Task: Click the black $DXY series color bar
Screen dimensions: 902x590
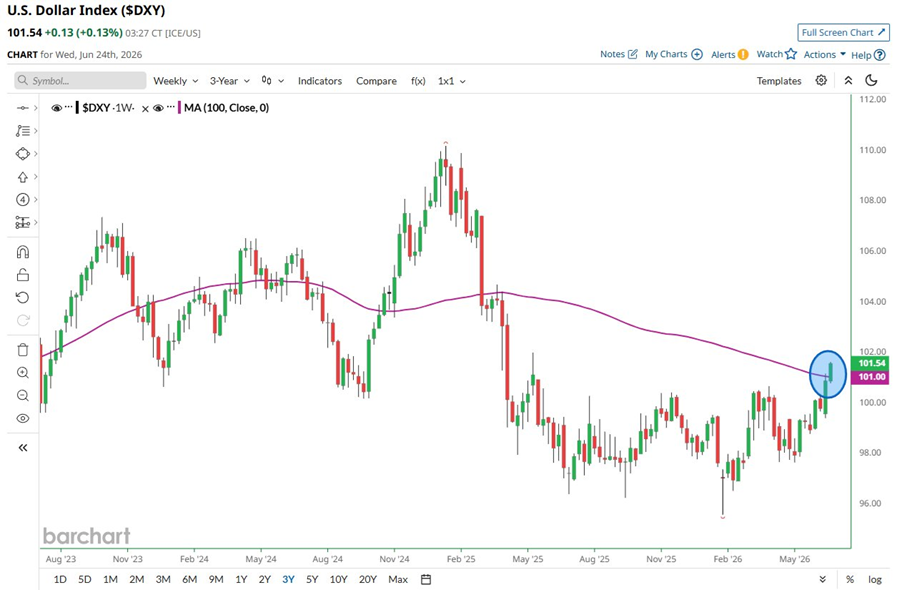Action: pyautogui.click(x=77, y=108)
